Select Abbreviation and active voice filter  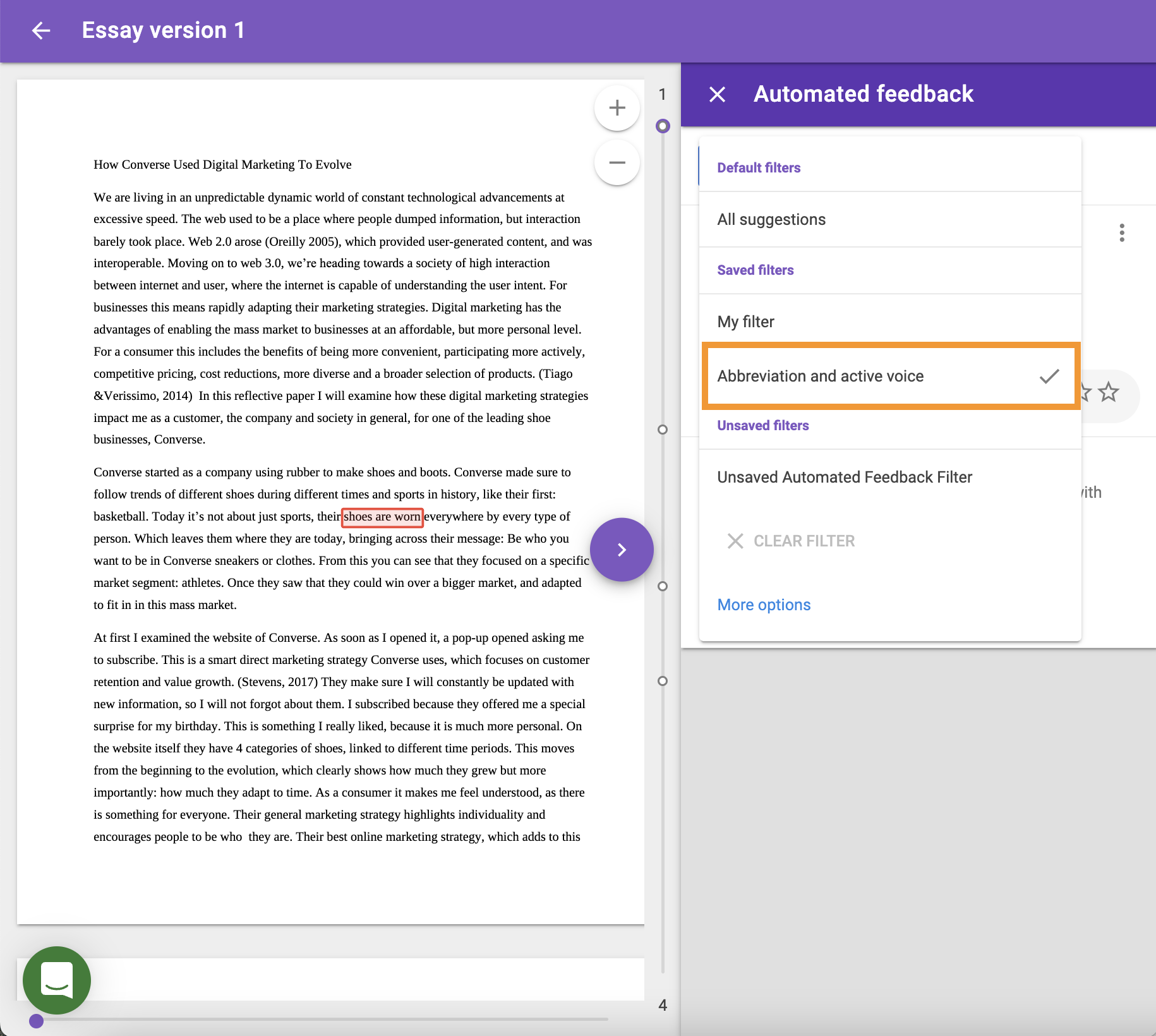coord(890,376)
